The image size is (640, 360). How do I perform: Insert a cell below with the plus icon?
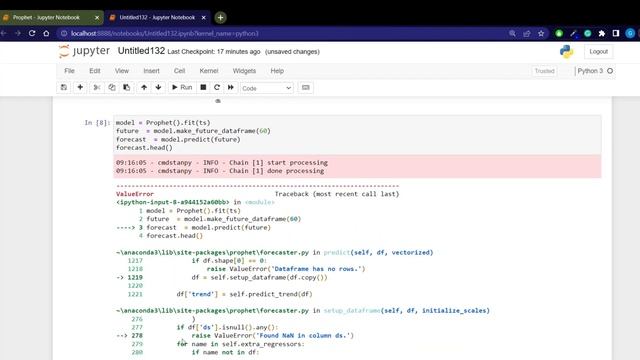(80, 87)
